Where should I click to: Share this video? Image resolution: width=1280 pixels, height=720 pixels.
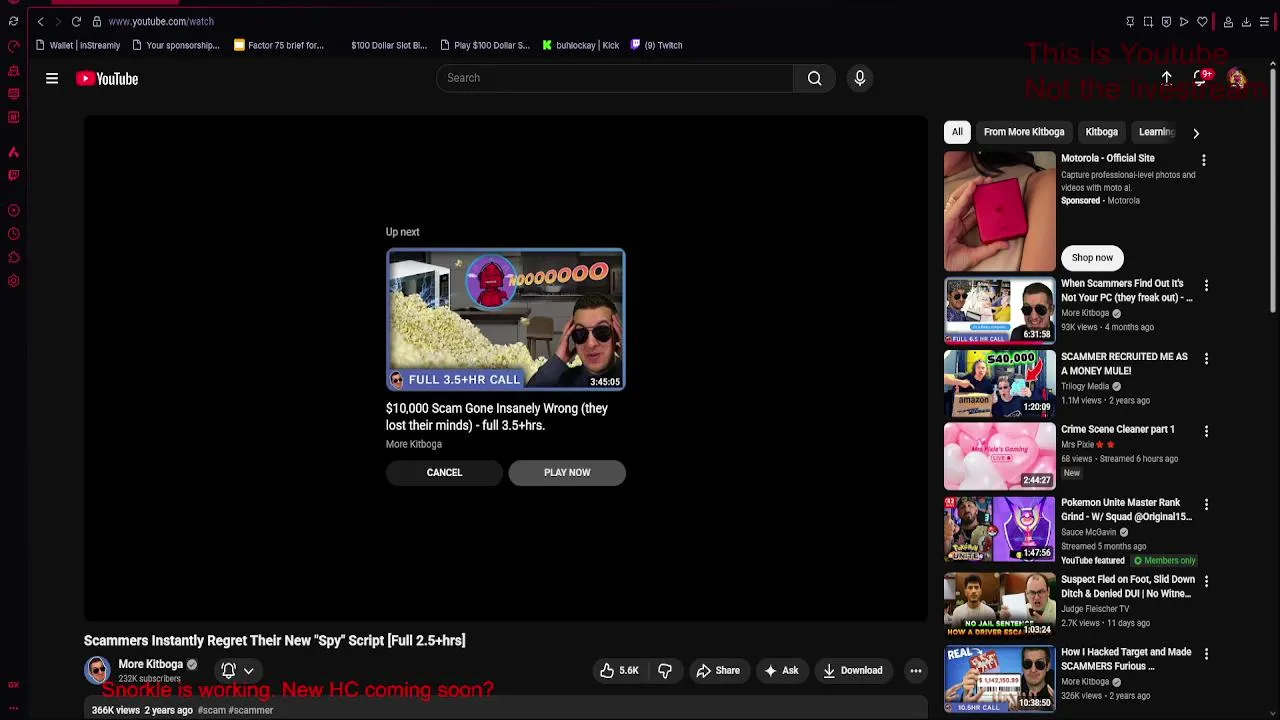point(718,671)
